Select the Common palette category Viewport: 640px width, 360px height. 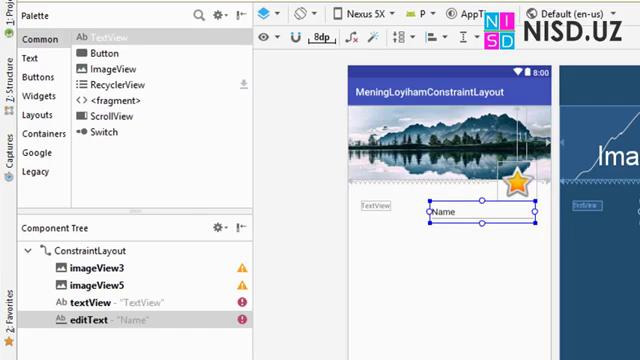coord(44,39)
